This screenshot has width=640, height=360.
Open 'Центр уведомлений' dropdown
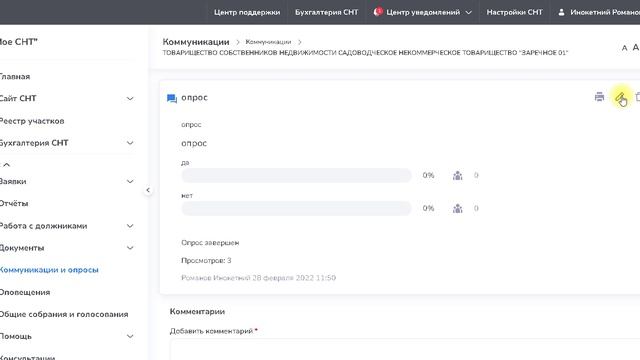click(x=423, y=12)
